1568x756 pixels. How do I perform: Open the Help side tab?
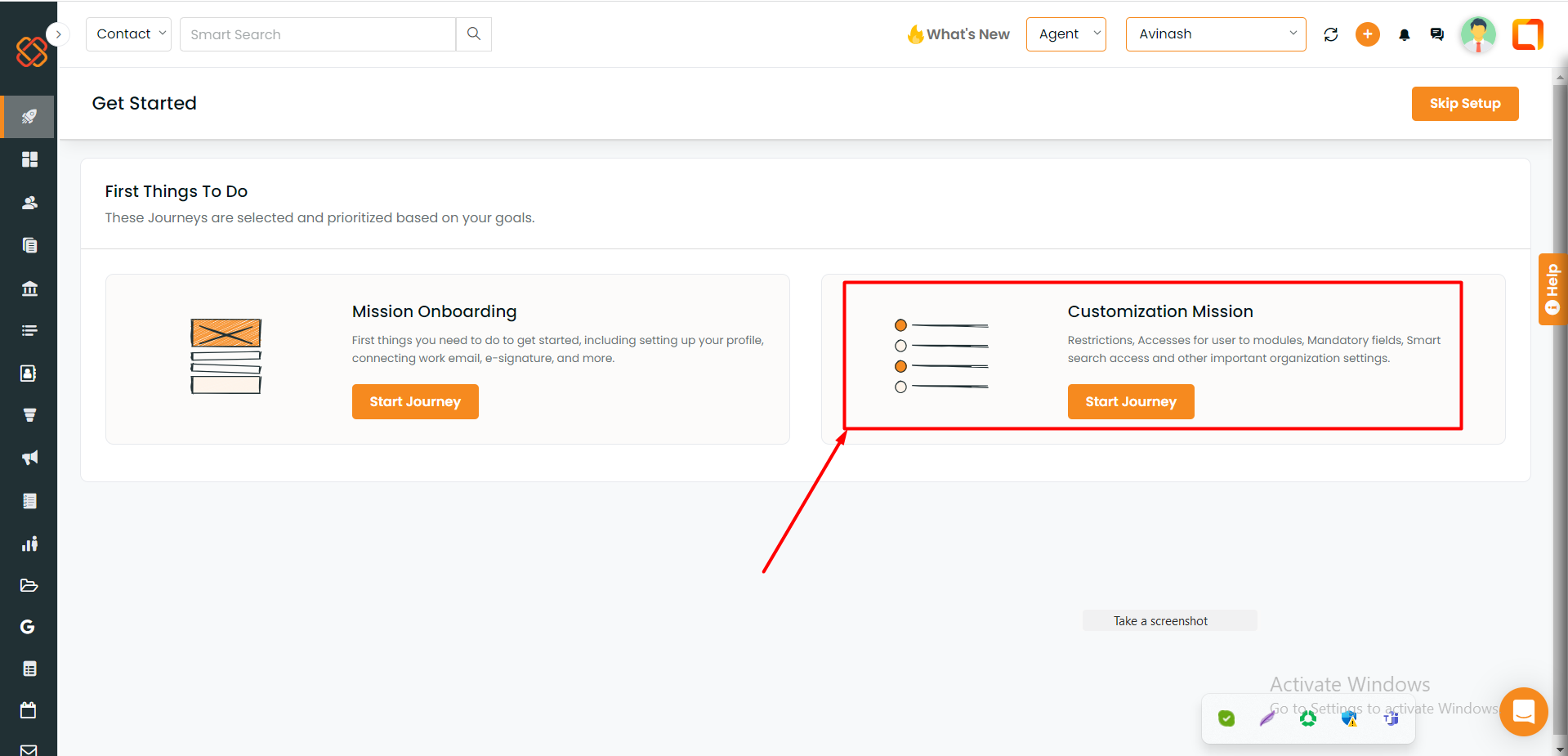(x=1552, y=289)
